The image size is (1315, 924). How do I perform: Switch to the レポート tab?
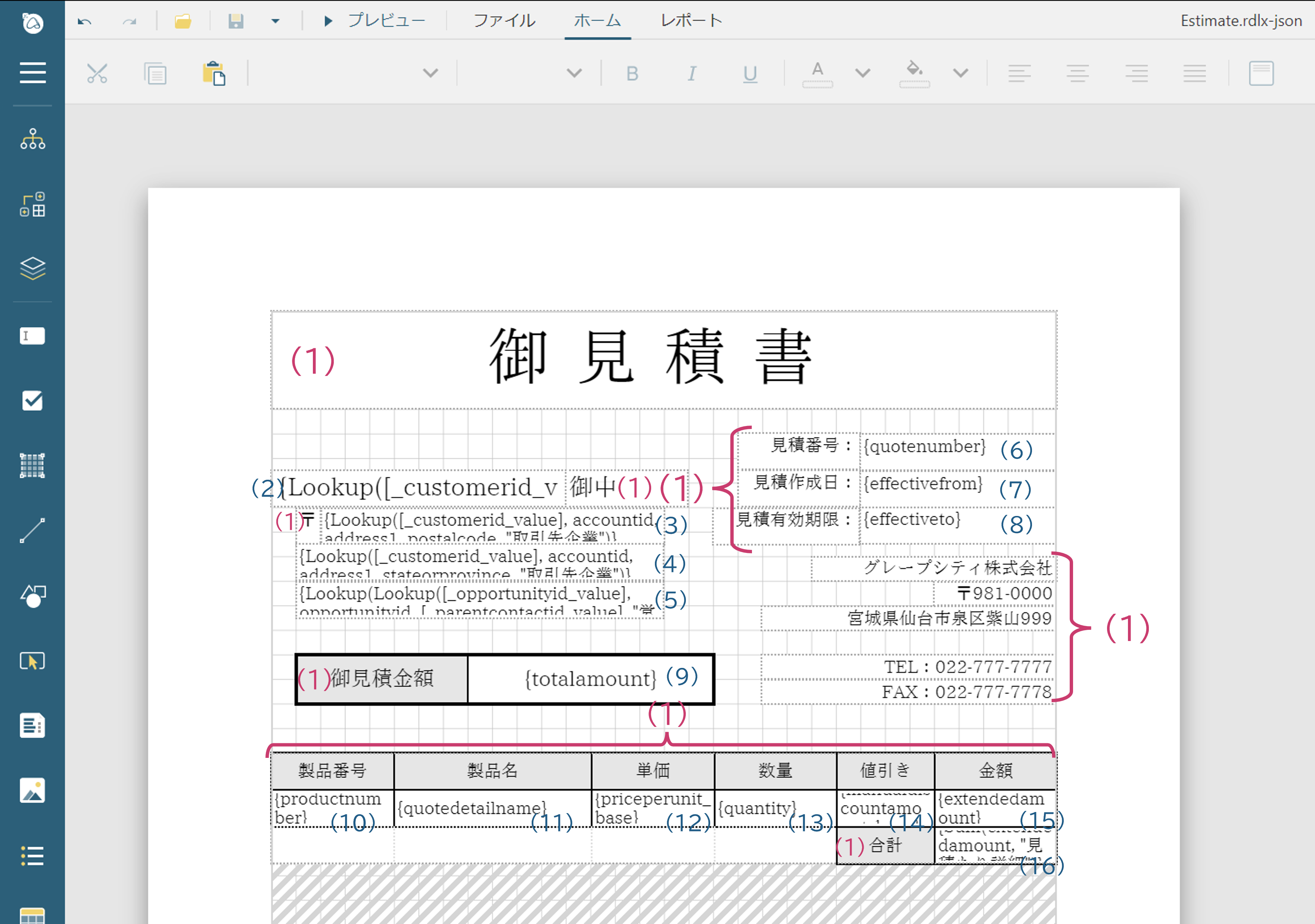691,21
